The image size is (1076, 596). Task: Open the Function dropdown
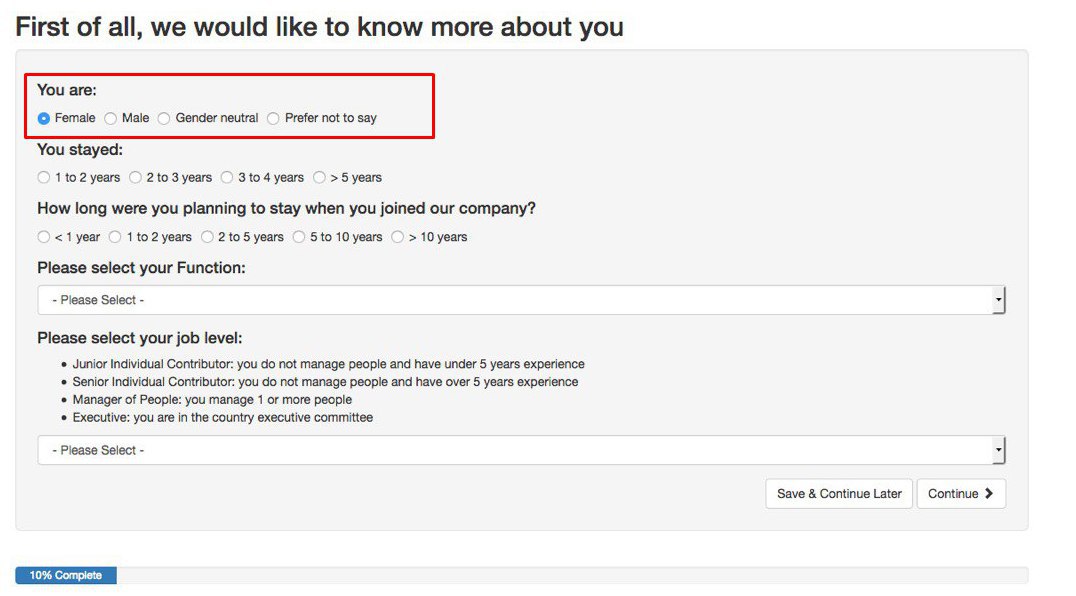[x=522, y=300]
